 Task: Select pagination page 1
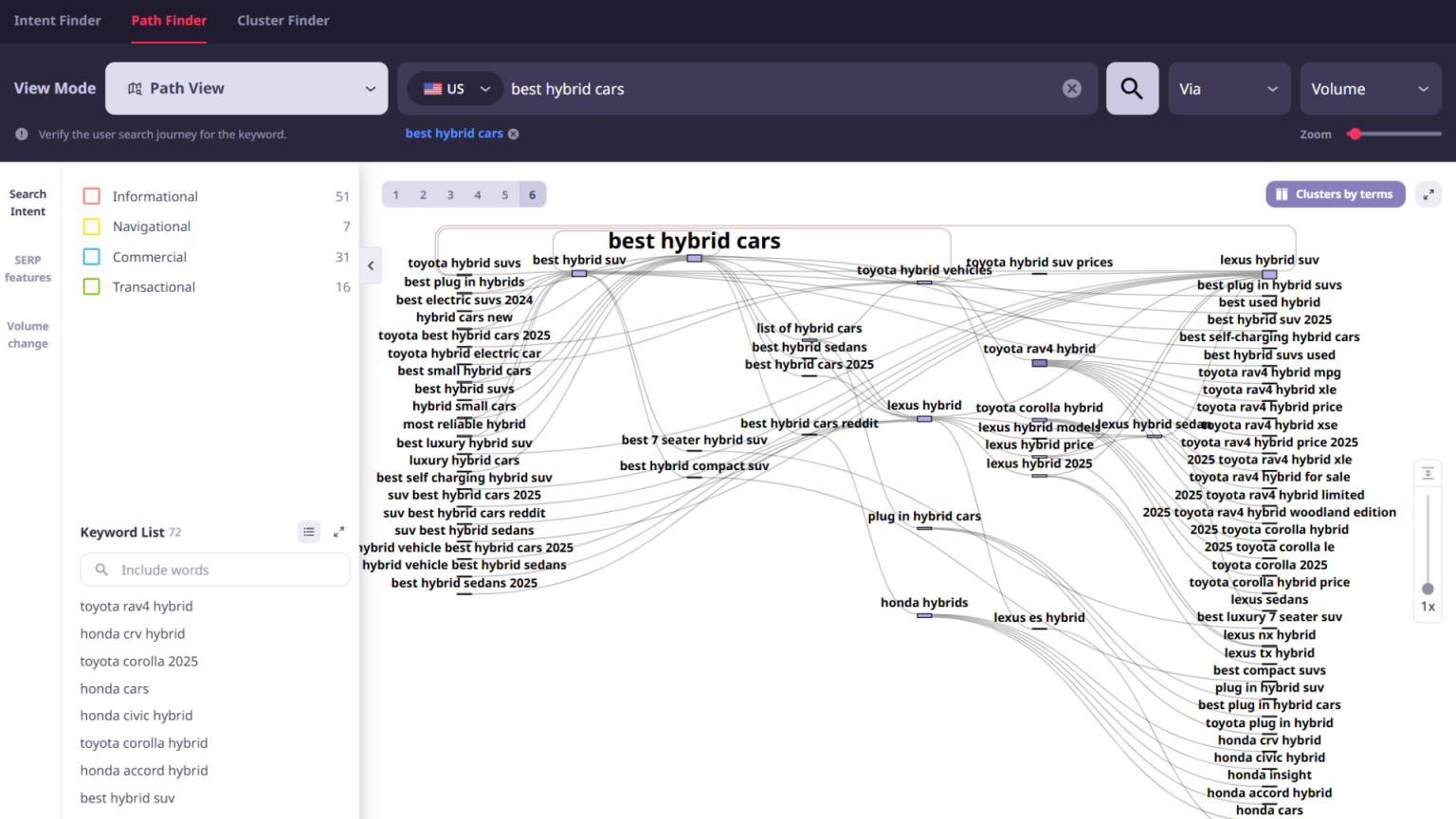[x=395, y=194]
